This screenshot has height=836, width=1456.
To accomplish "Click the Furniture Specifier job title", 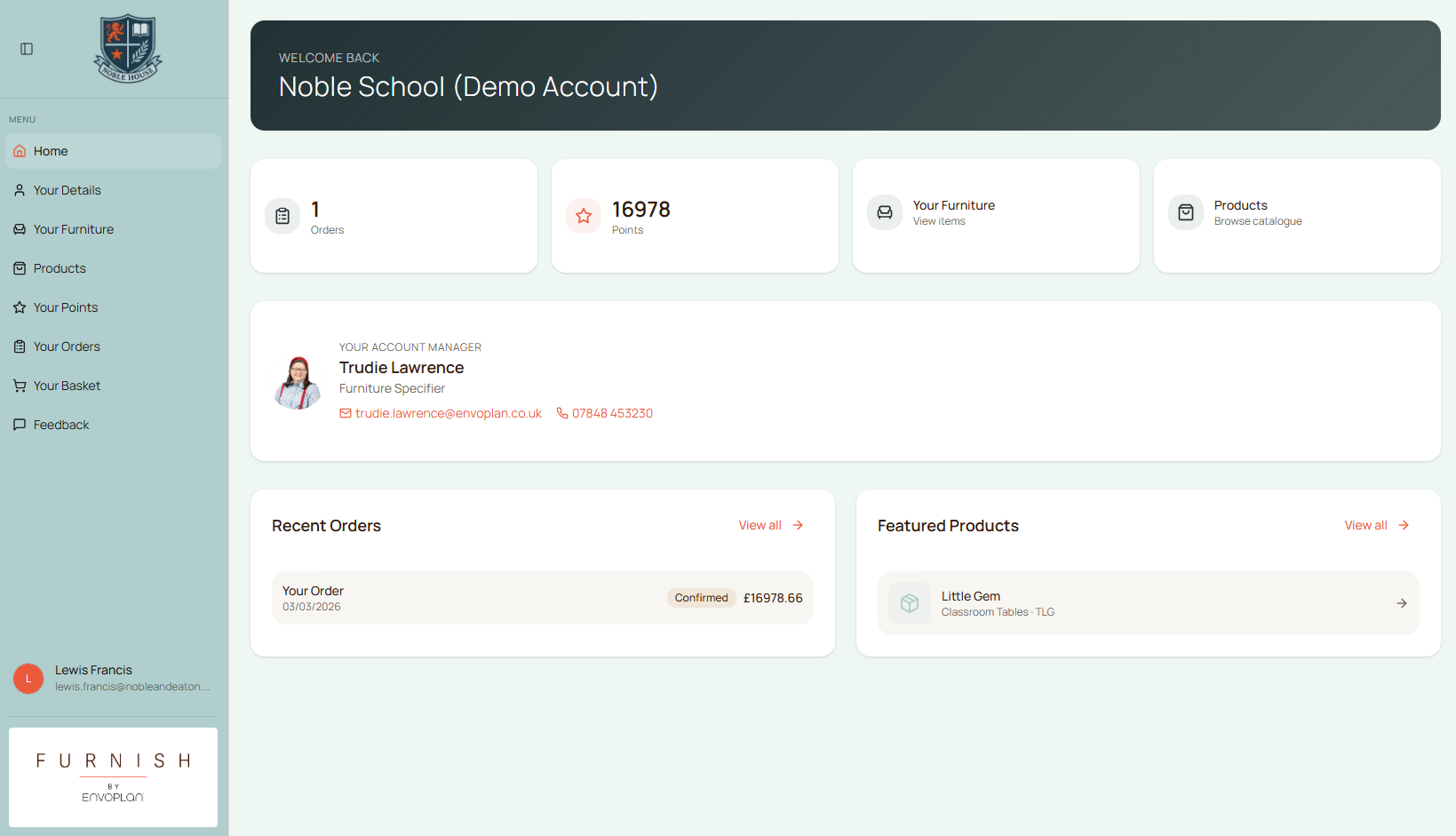I will coord(392,388).
